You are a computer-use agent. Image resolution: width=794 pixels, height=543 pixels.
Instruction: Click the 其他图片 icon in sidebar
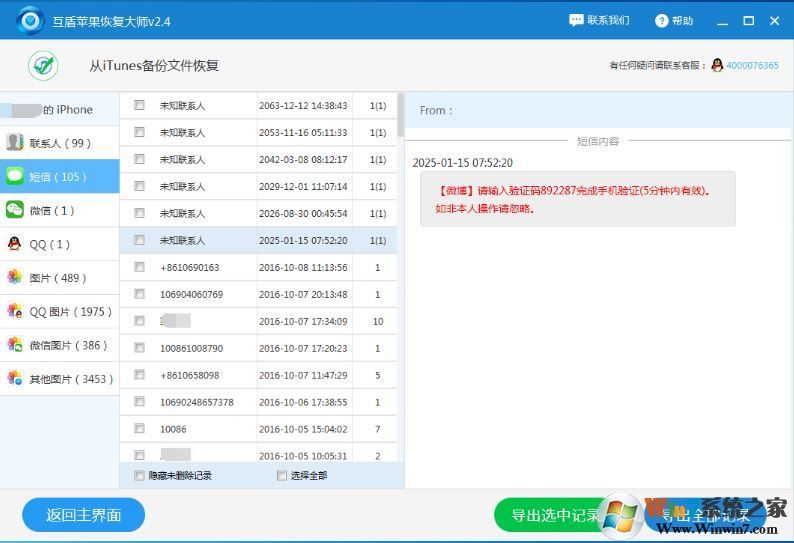tap(15, 378)
